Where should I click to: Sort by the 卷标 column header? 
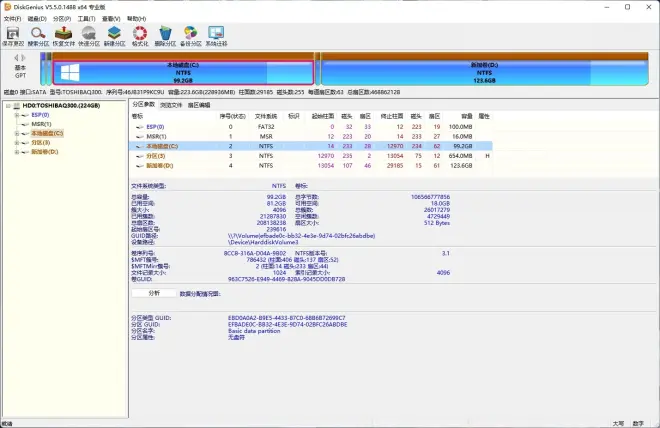coord(137,116)
